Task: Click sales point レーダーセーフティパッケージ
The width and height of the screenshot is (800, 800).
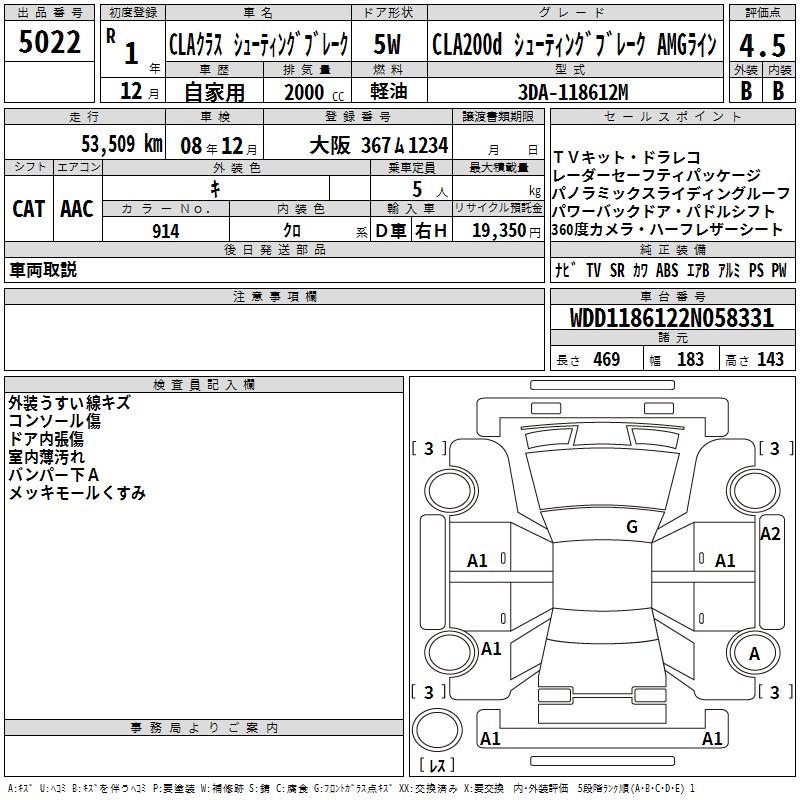Action: tap(656, 175)
